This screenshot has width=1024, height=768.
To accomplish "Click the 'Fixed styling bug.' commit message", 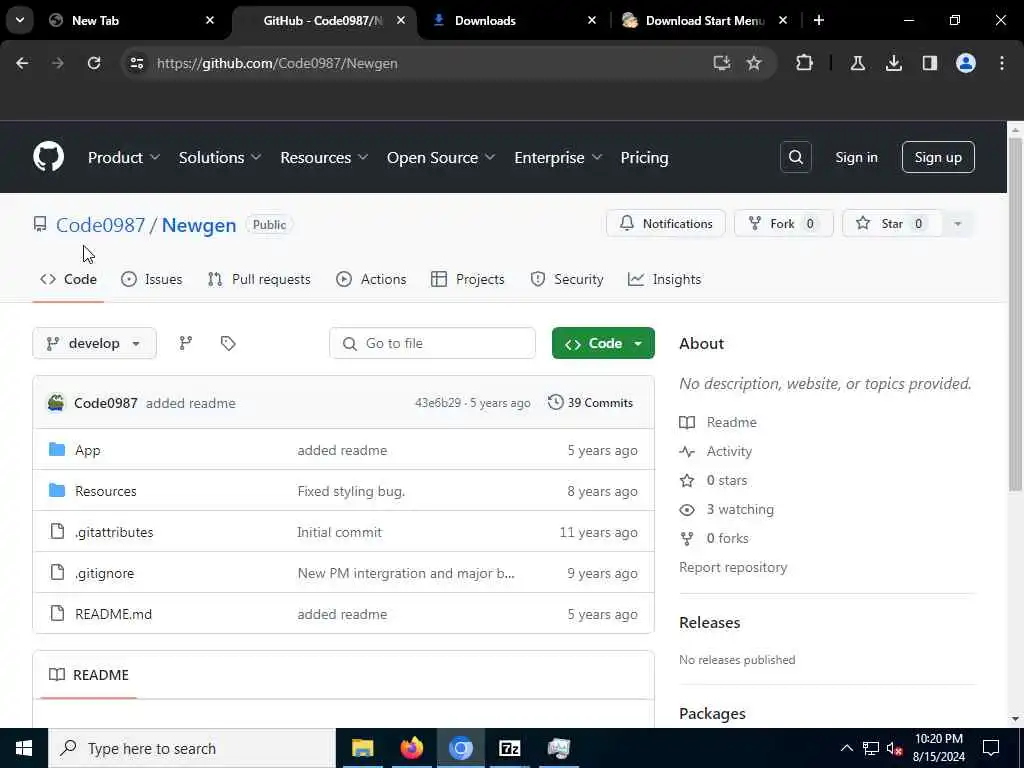I will click(x=351, y=491).
